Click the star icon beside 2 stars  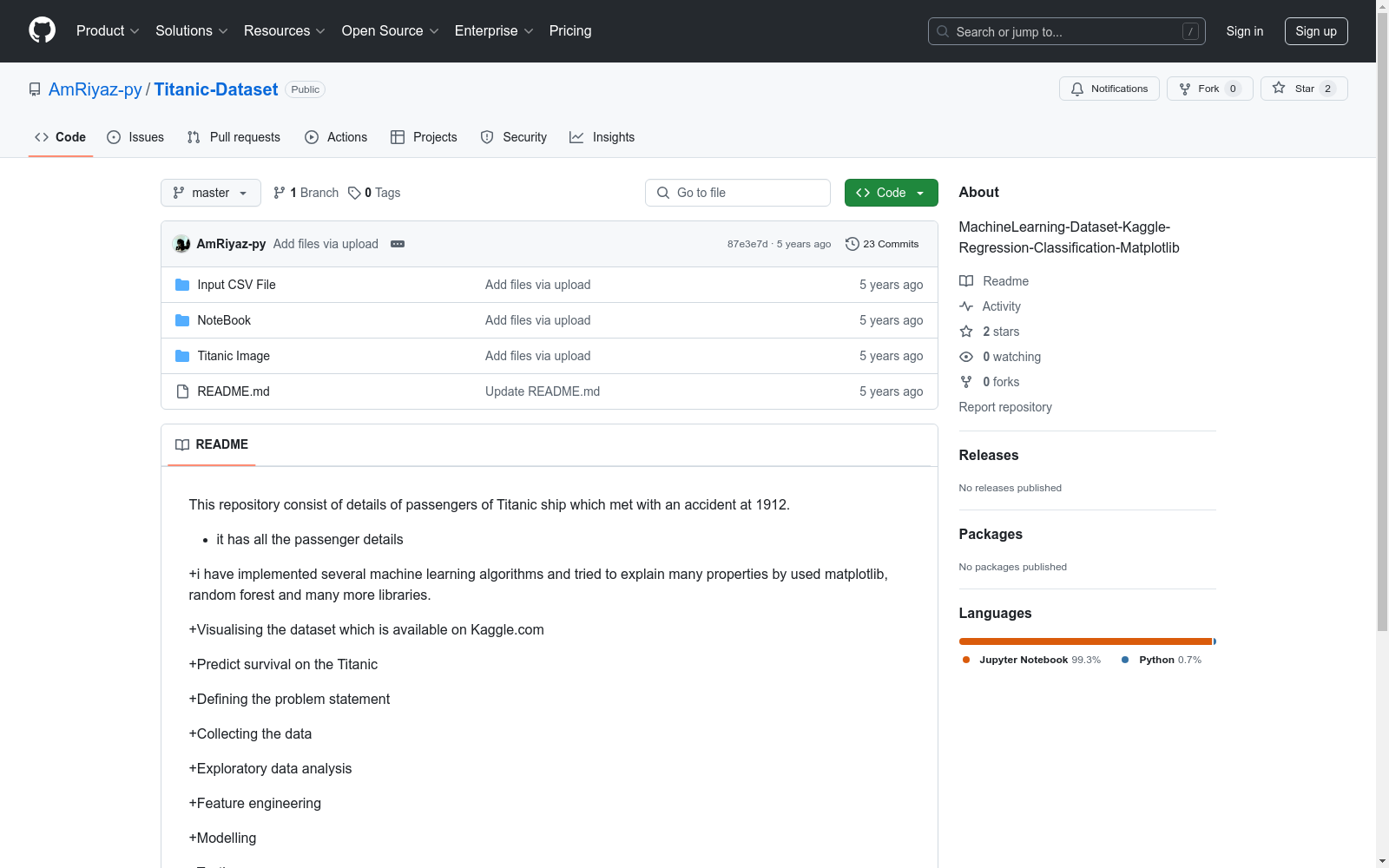(966, 332)
